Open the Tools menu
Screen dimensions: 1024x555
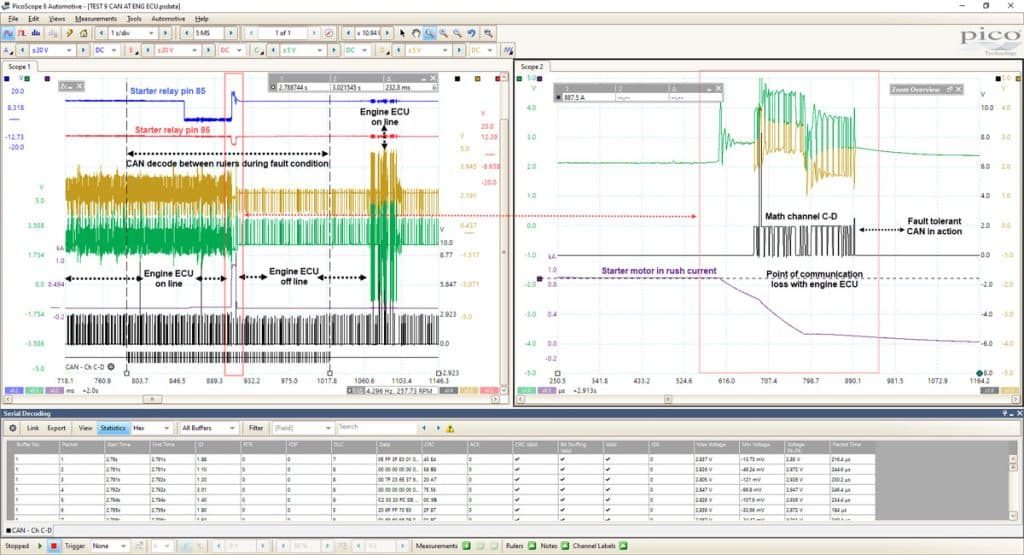tap(134, 19)
